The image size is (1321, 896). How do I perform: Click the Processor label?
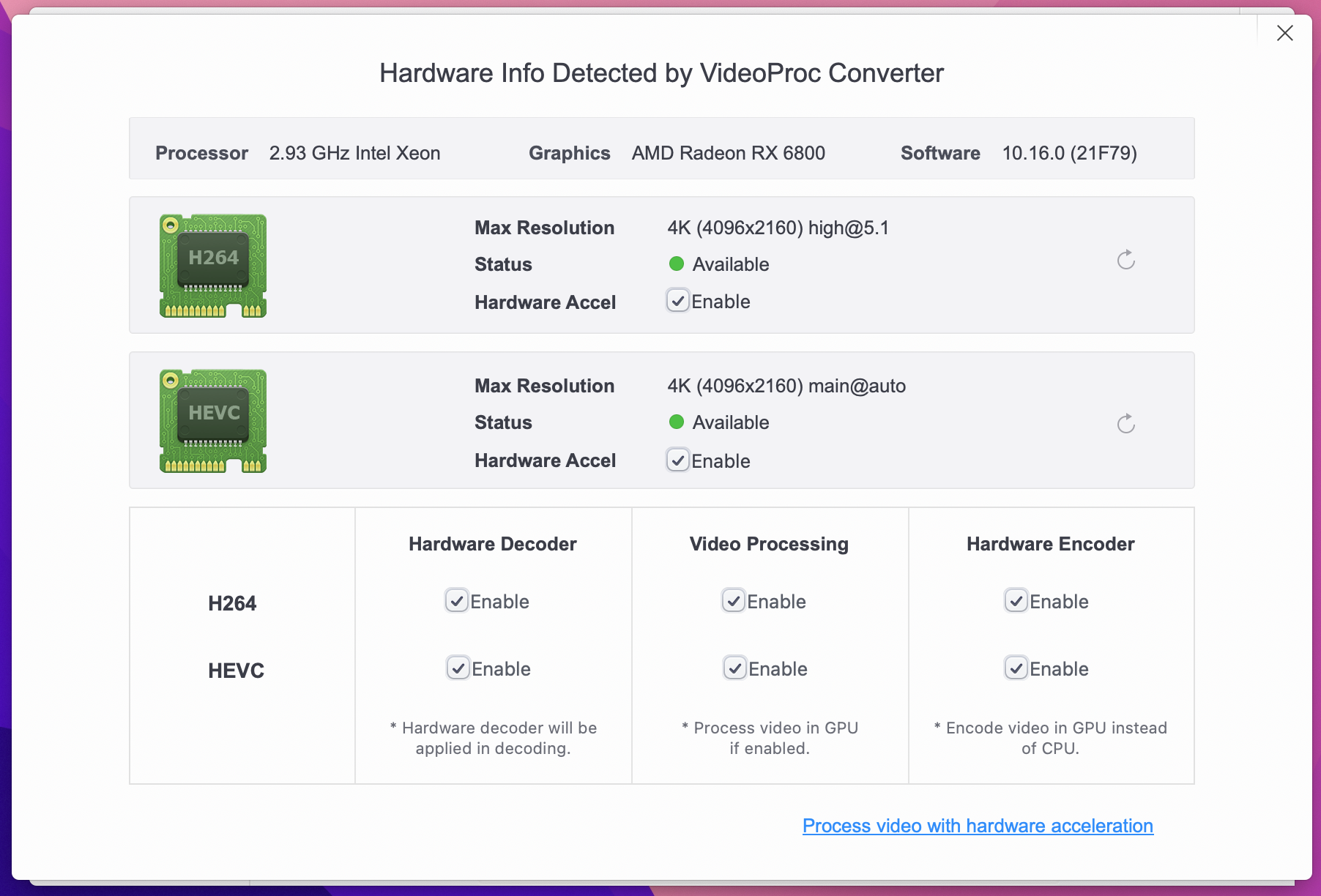pos(201,153)
